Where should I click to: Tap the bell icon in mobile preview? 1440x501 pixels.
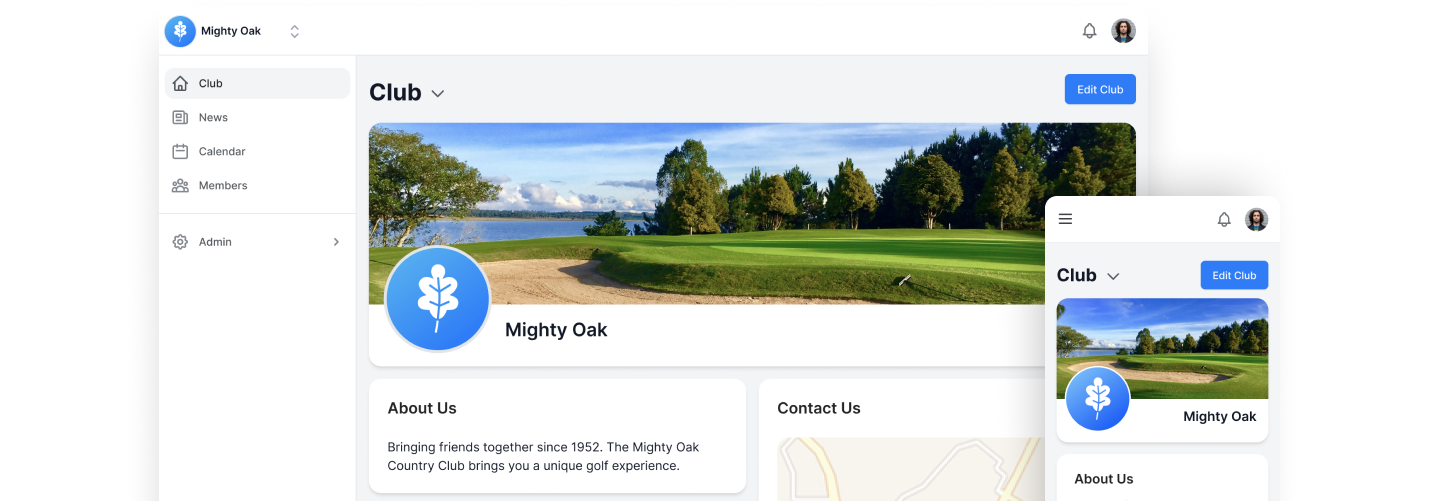[x=1224, y=219]
